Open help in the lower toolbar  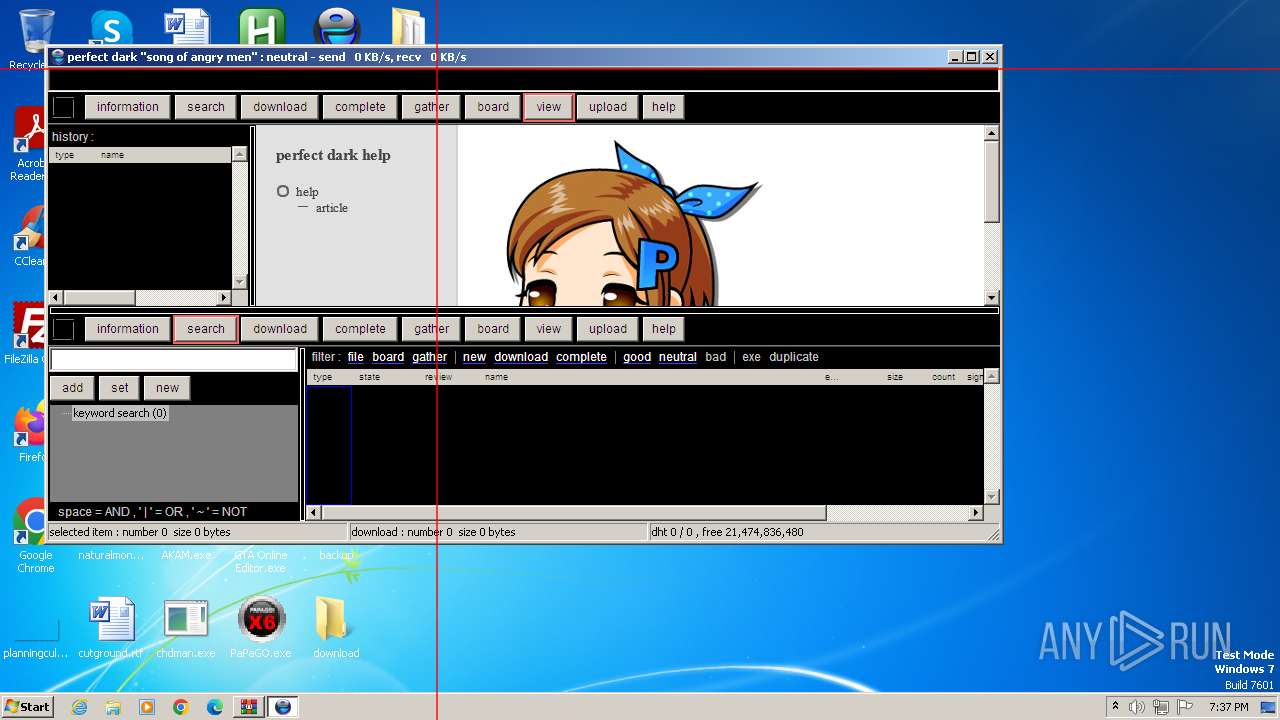click(x=664, y=329)
